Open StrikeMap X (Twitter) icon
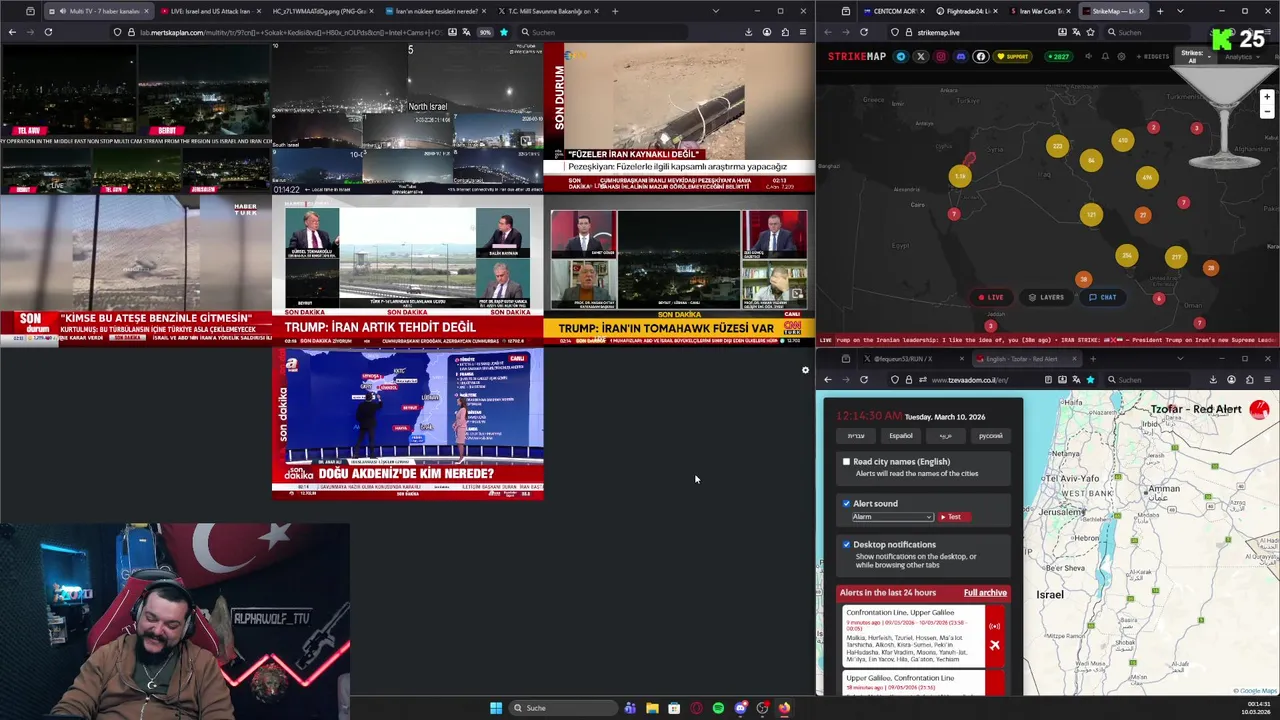 [921, 57]
